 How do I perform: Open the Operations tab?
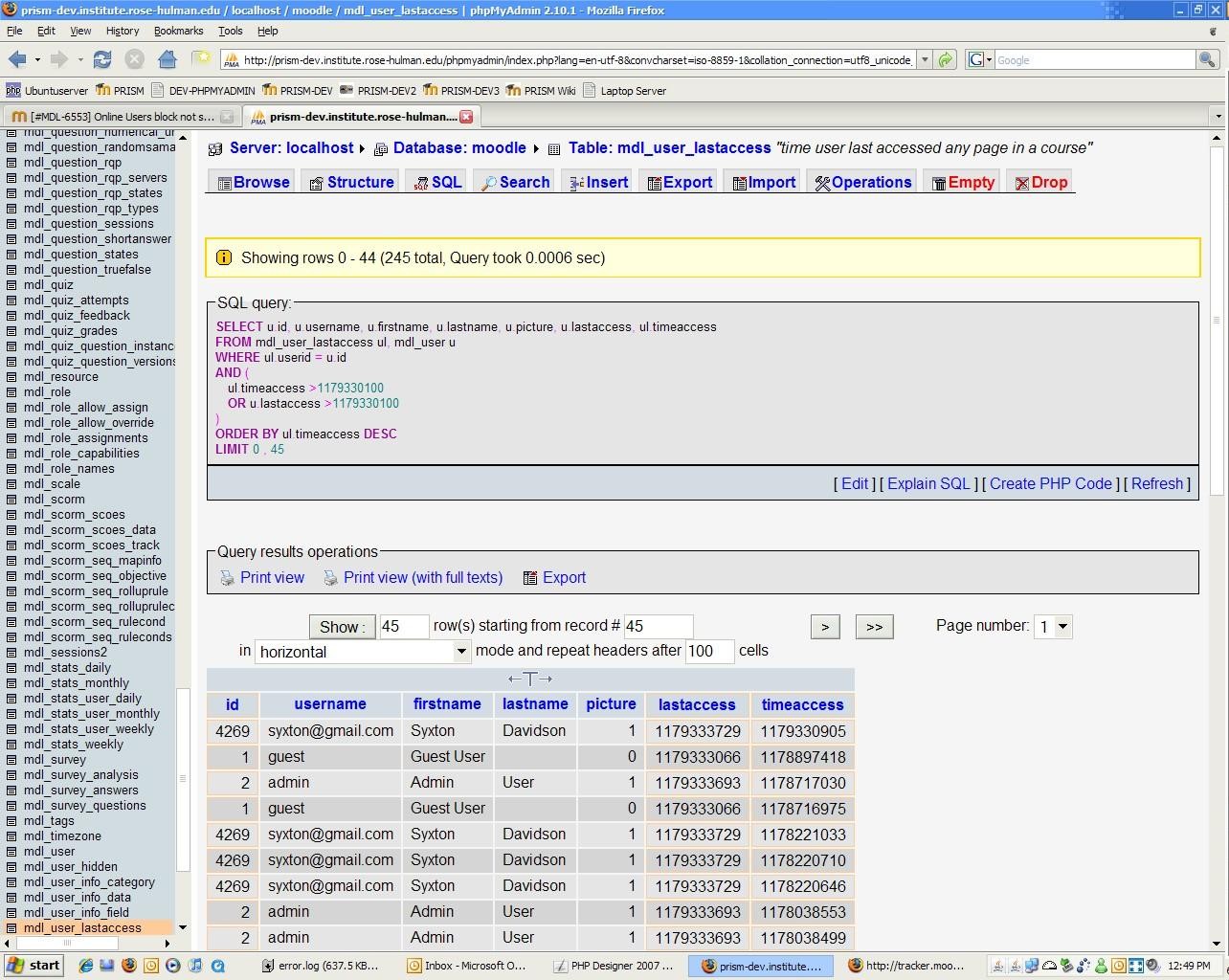(x=862, y=183)
